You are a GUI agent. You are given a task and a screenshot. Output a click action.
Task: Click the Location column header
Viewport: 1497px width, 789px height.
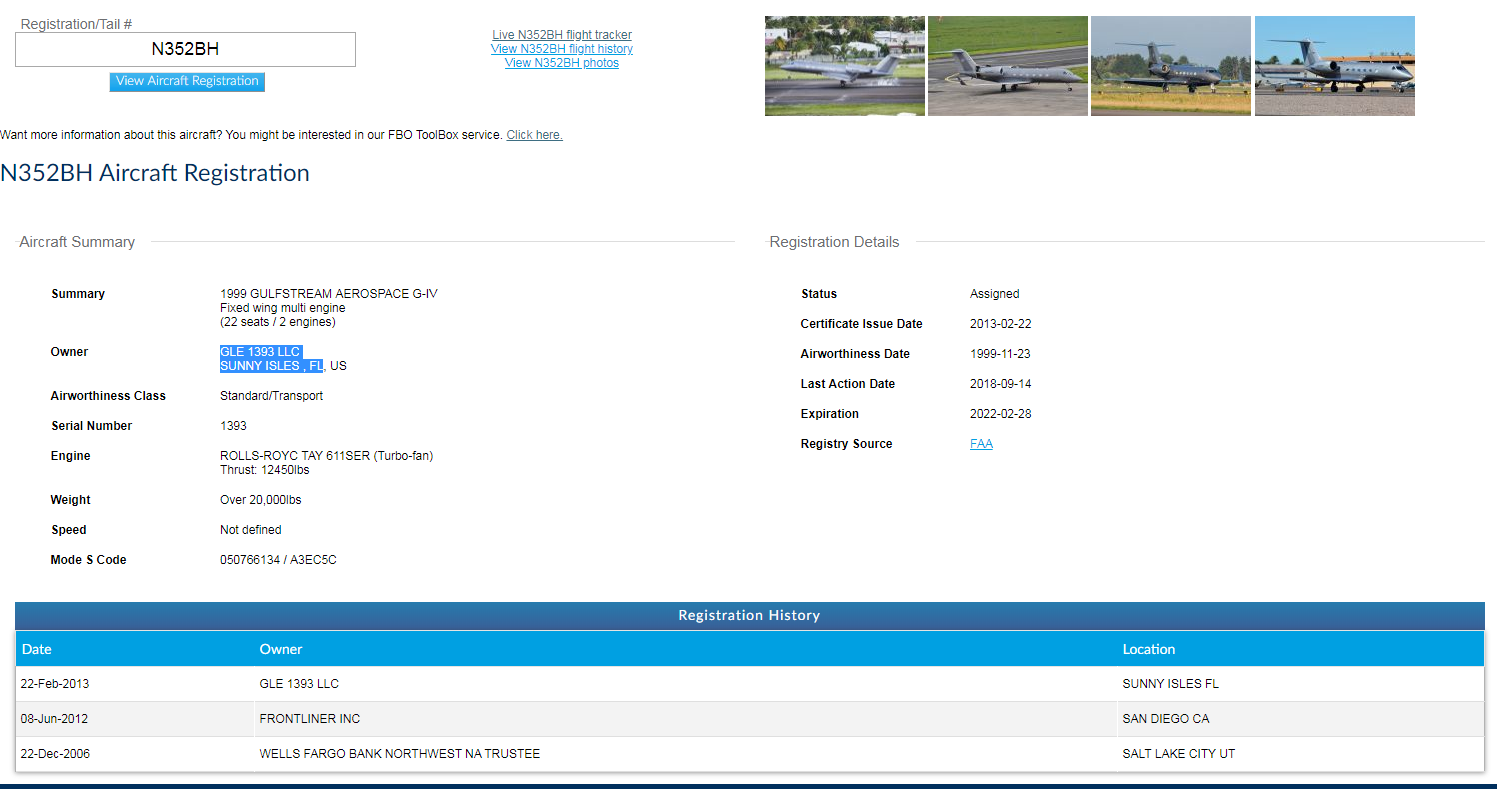point(1149,649)
